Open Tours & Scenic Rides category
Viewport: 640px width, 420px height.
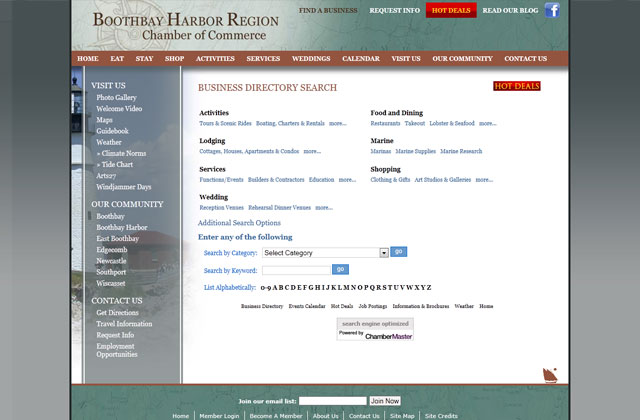pyautogui.click(x=225, y=123)
